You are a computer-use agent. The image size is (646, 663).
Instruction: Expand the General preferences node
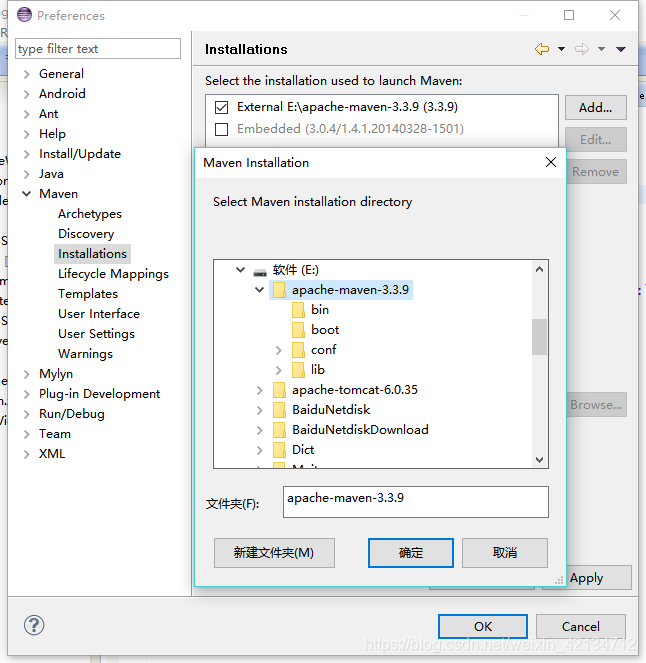click(x=27, y=74)
